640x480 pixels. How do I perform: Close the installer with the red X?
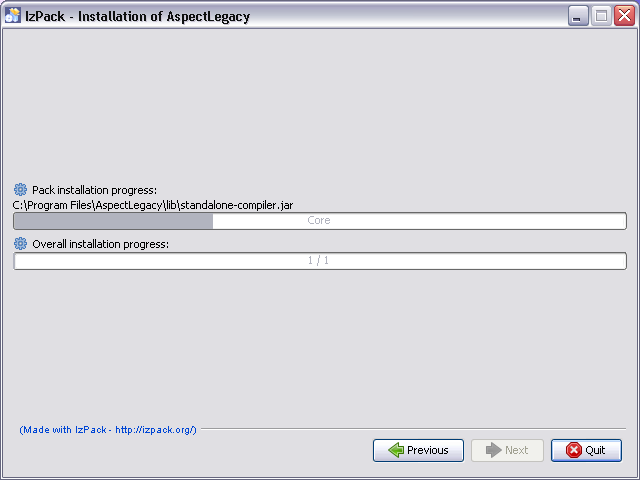[x=624, y=16]
